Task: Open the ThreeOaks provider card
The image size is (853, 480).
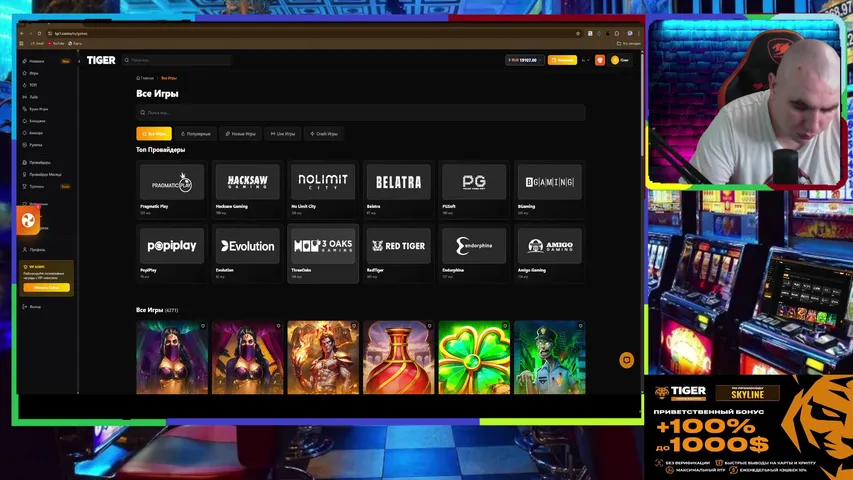Action: point(323,253)
